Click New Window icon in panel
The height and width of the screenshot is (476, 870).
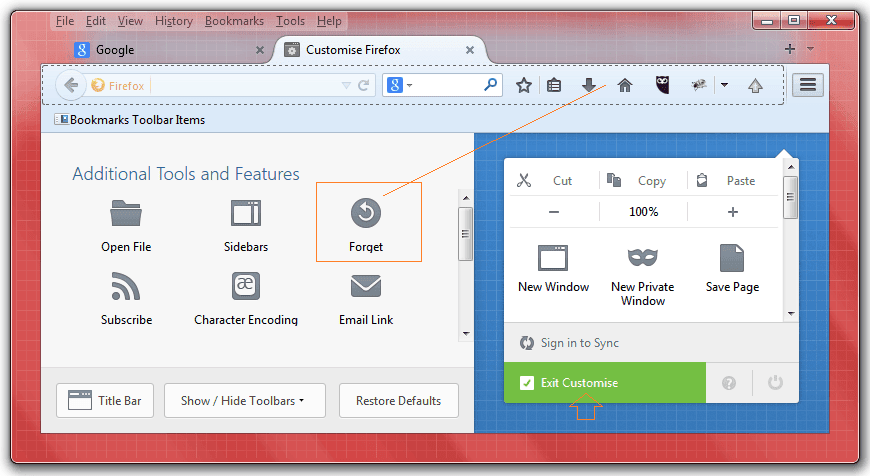click(553, 258)
